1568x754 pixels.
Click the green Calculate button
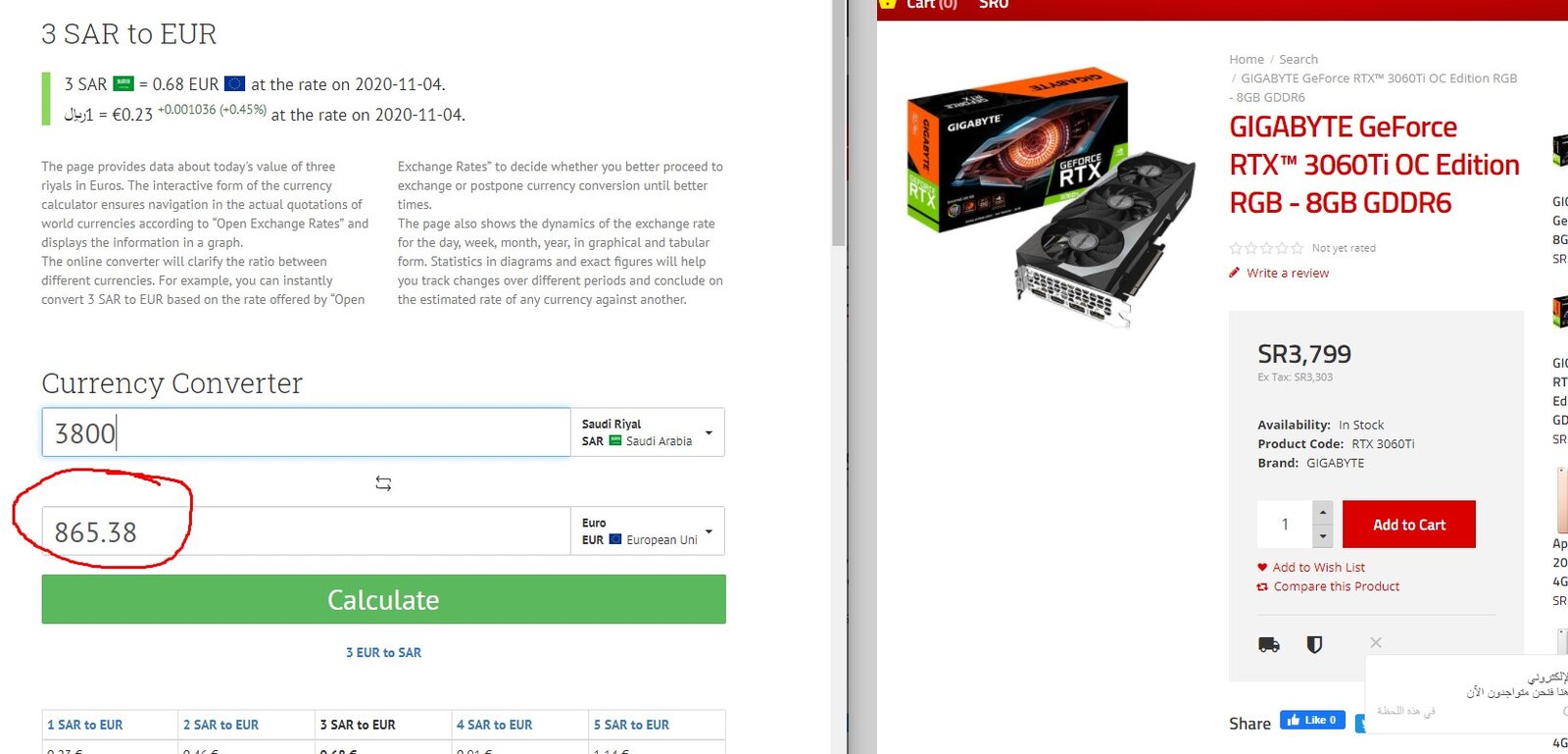[383, 599]
